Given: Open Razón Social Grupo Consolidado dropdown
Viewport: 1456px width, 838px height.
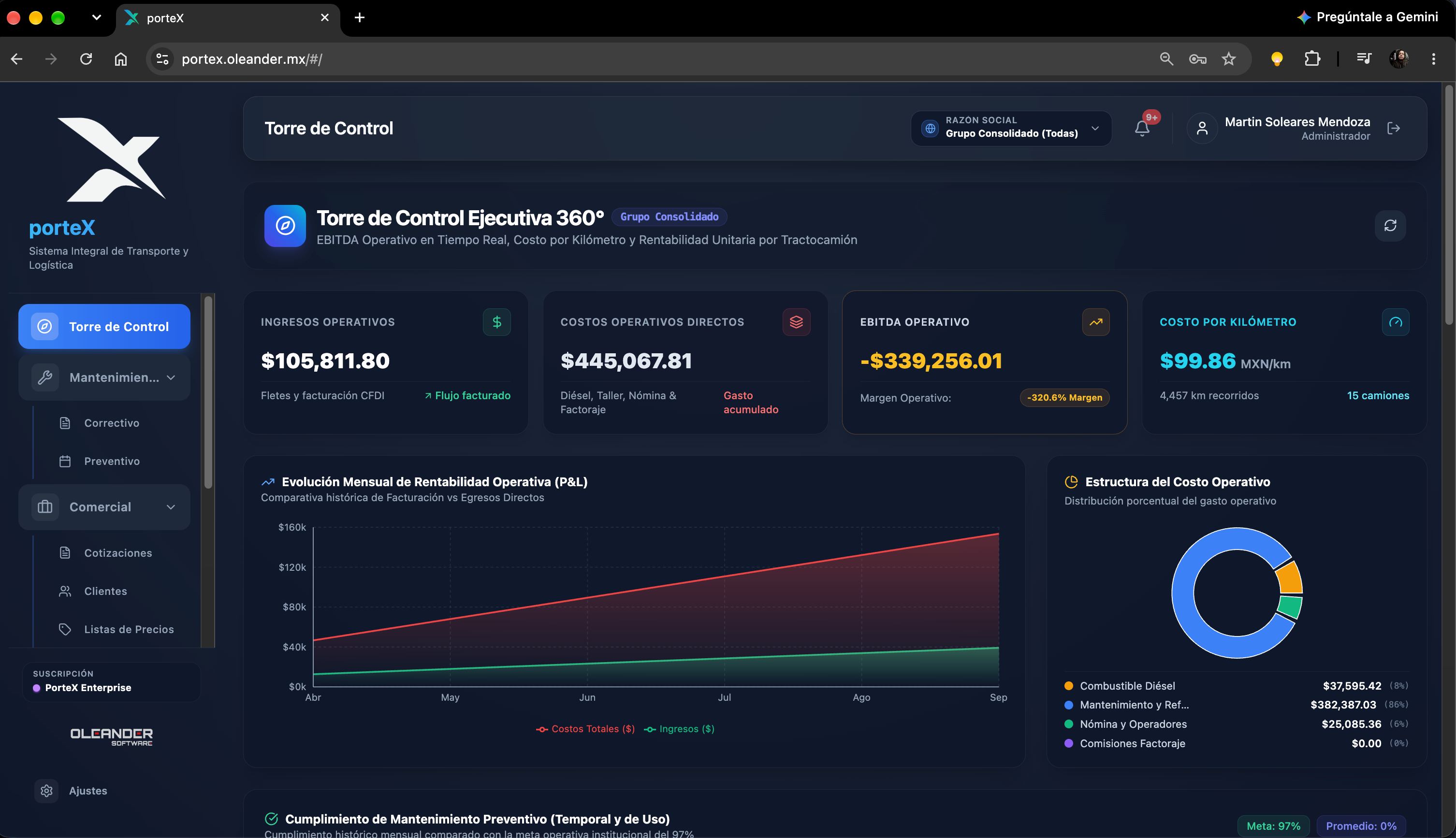Looking at the screenshot, I should [1011, 128].
